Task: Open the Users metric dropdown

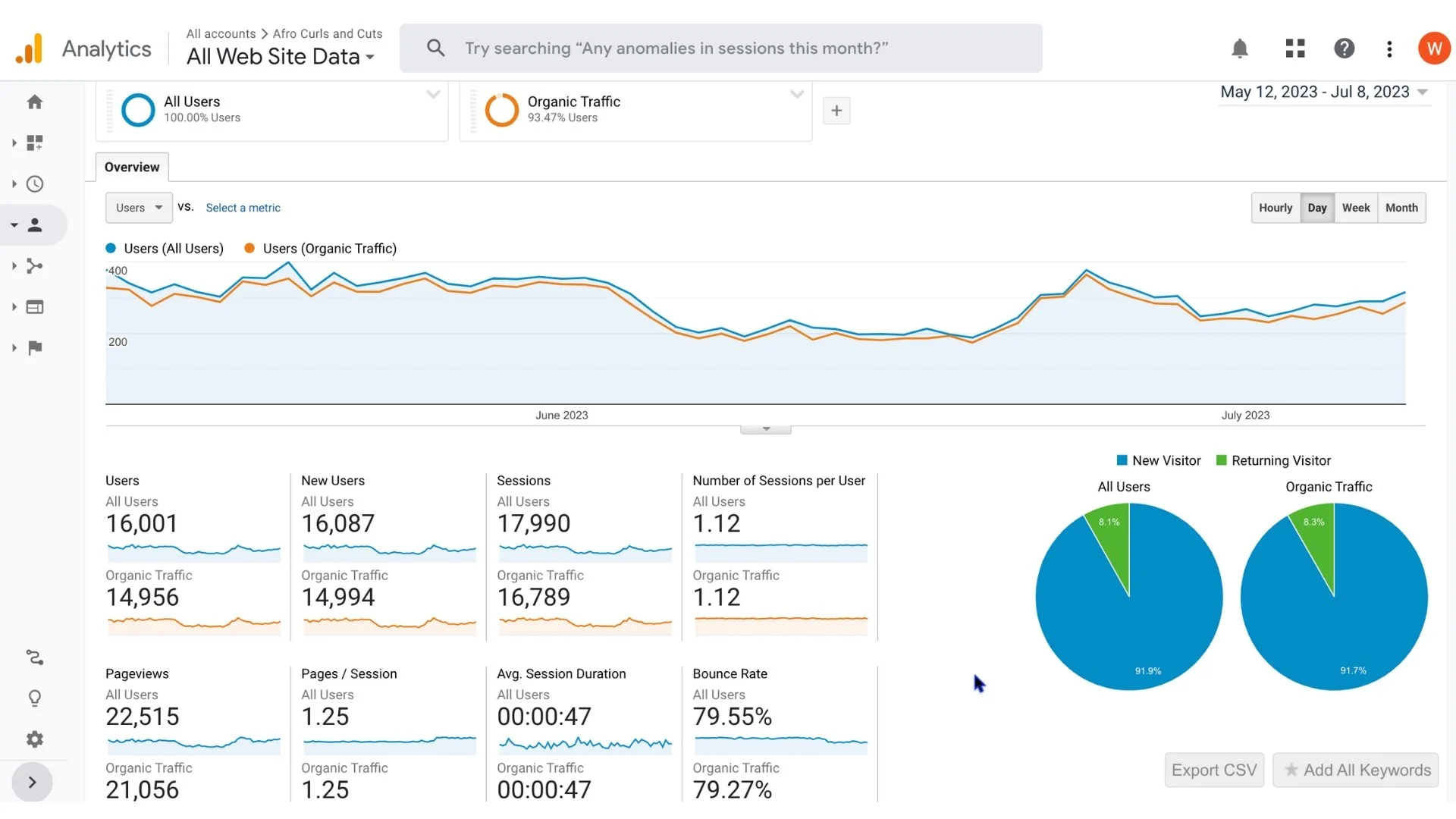Action: 139,208
